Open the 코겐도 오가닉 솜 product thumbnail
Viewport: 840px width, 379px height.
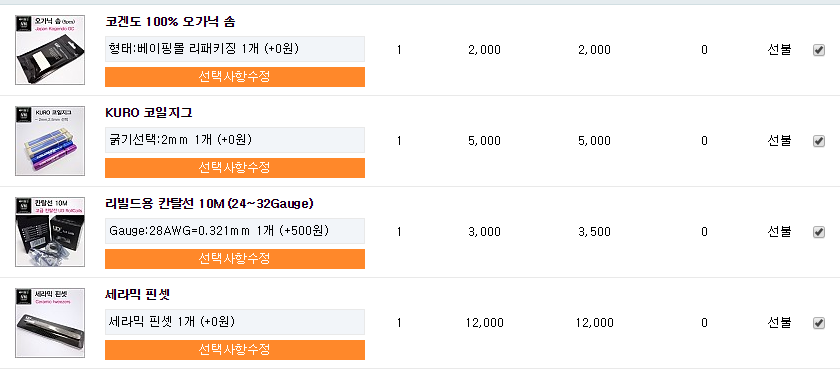point(50,50)
